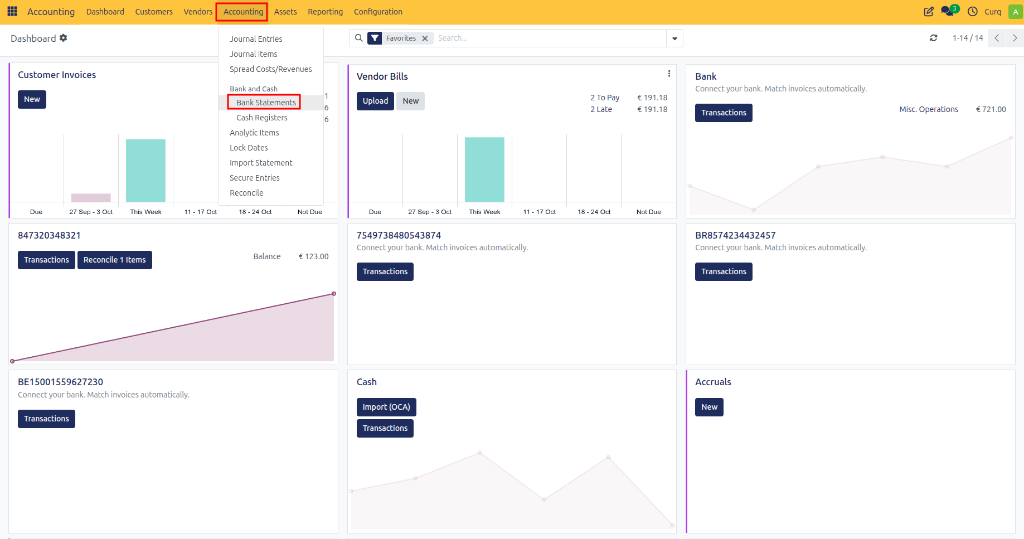Click This Week bar in Vendor Bills chart
The image size is (1024, 539).
(x=485, y=170)
